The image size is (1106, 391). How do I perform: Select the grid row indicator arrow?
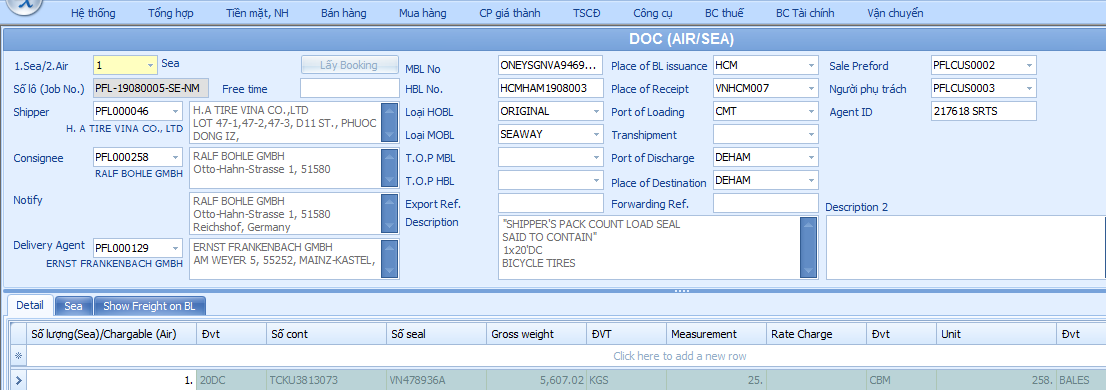click(18, 380)
